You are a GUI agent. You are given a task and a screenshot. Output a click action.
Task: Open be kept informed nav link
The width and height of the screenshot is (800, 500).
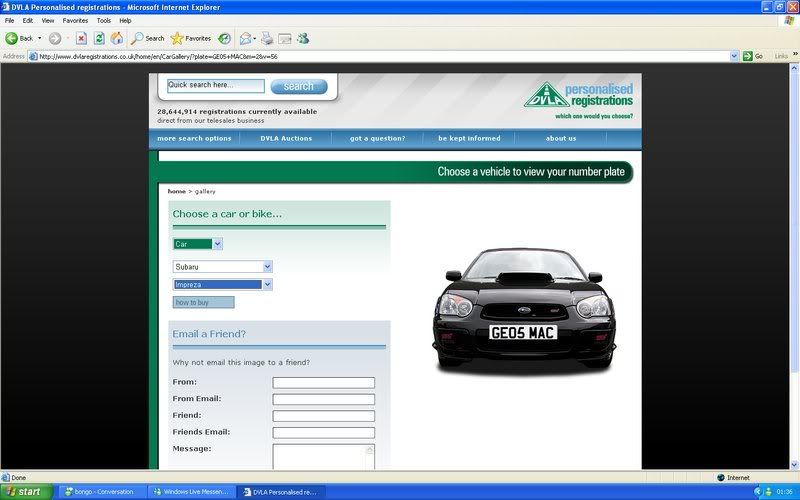pyautogui.click(x=469, y=138)
